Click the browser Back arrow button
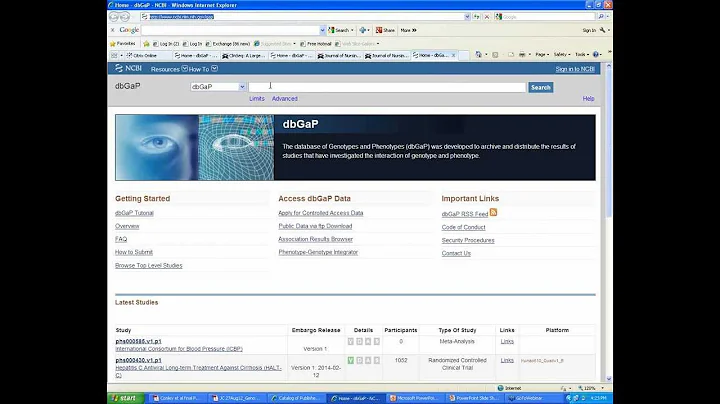Screen dimensions: 720x404 click(114, 17)
